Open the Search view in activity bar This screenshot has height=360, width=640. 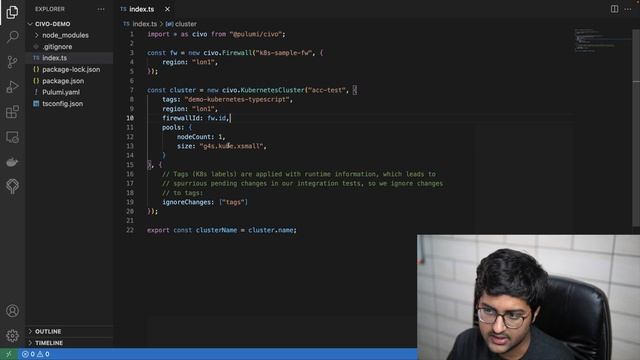pyautogui.click(x=12, y=37)
